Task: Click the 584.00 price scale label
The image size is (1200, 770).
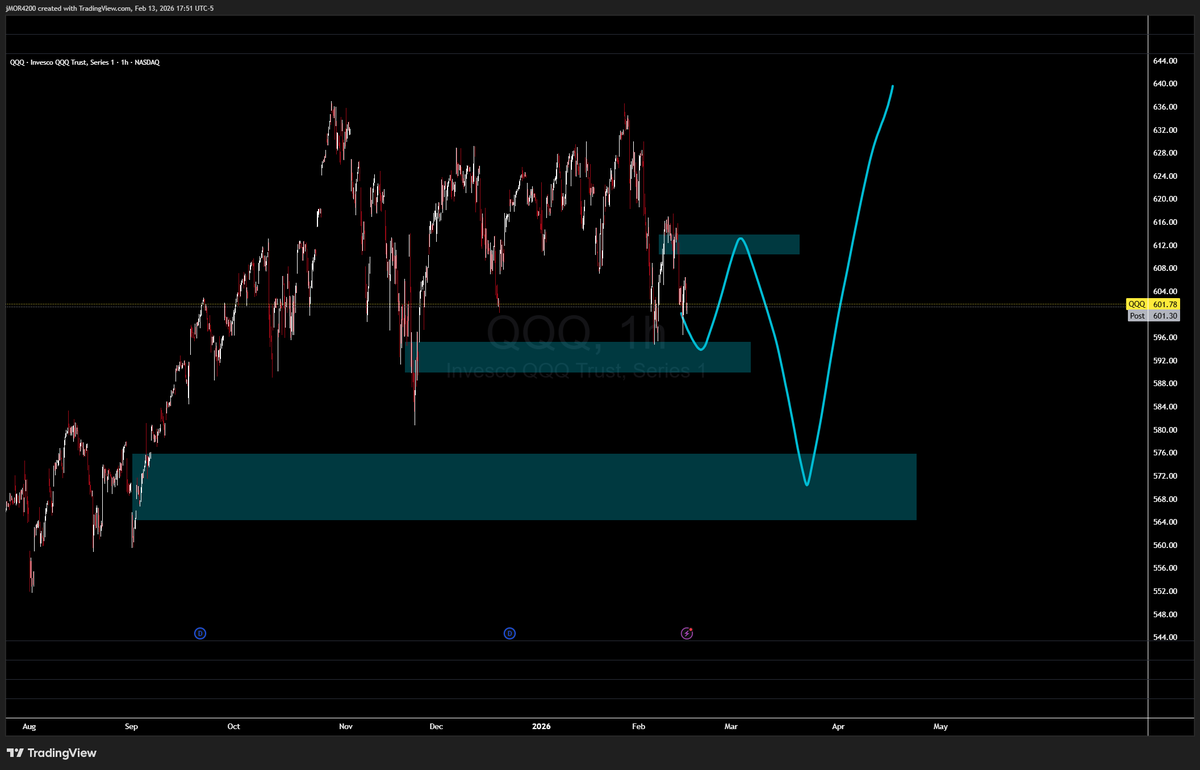Action: [1166, 407]
